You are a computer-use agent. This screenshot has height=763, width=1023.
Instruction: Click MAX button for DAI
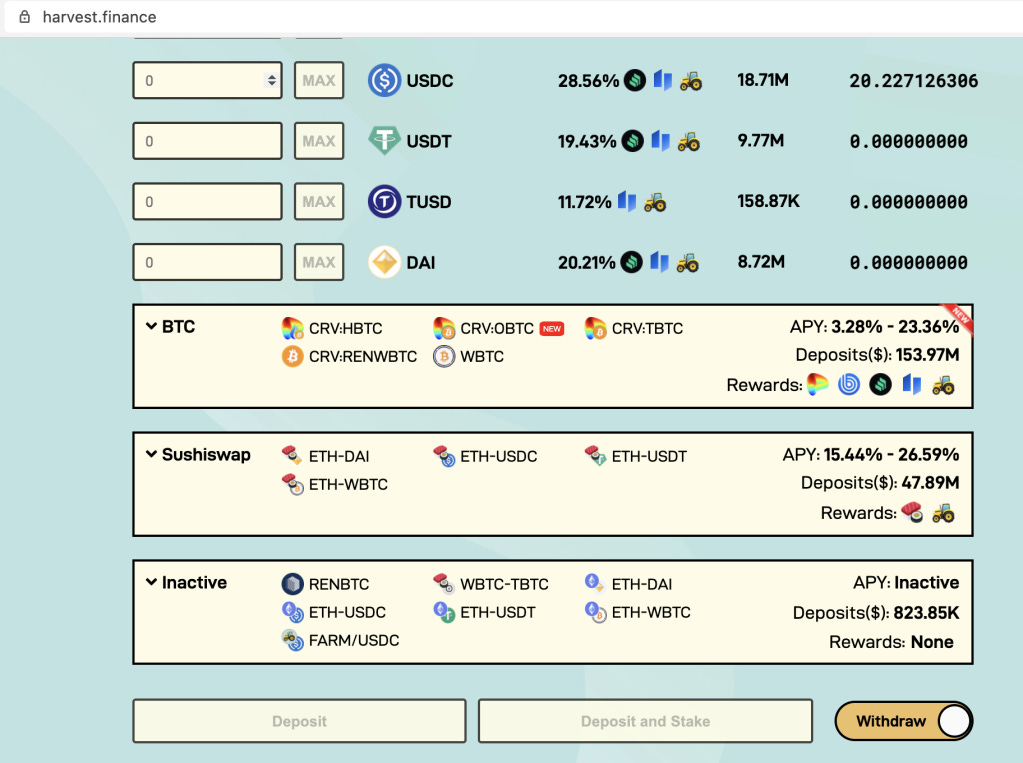click(319, 262)
